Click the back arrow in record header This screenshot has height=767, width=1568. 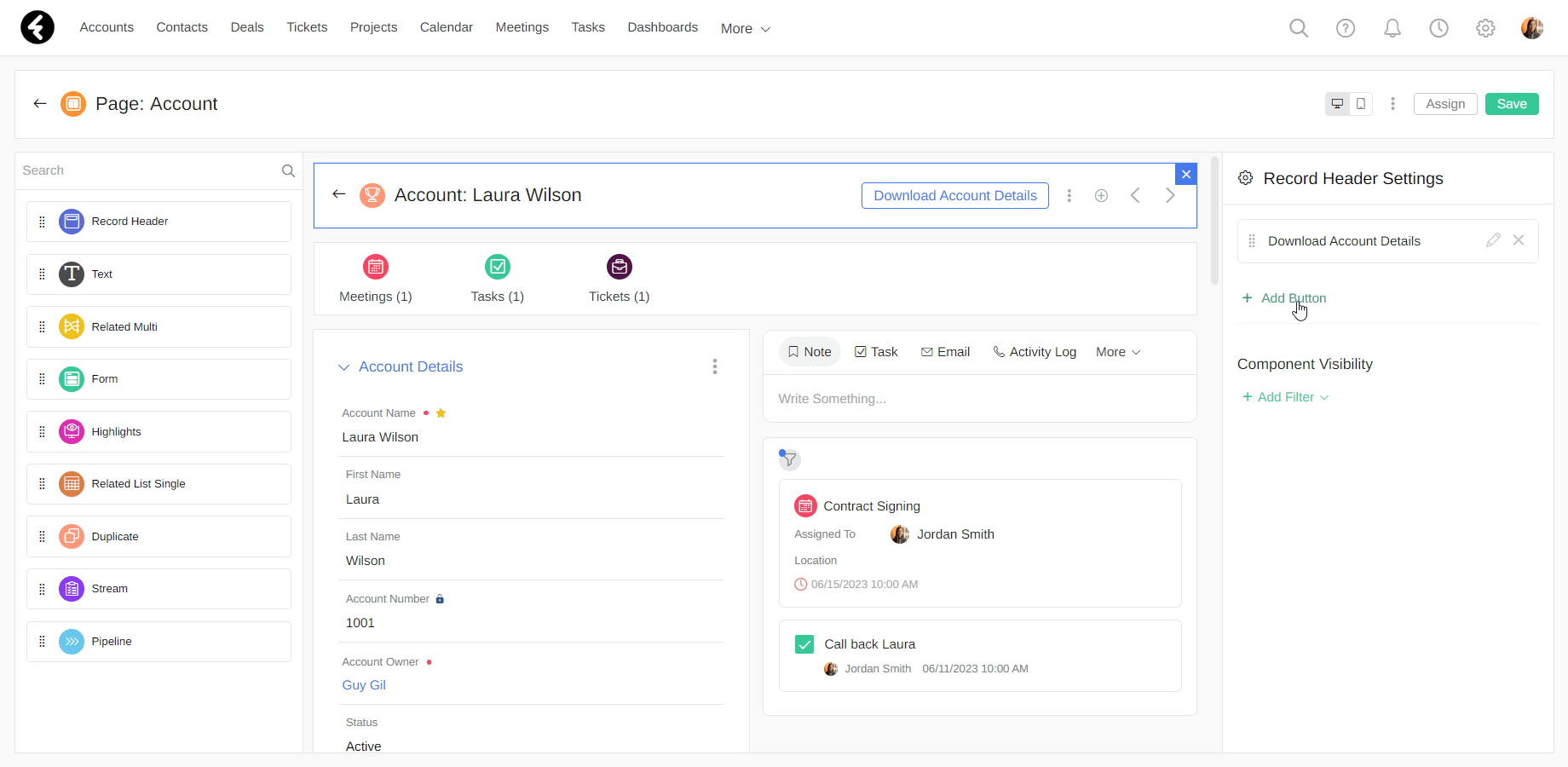pos(339,194)
